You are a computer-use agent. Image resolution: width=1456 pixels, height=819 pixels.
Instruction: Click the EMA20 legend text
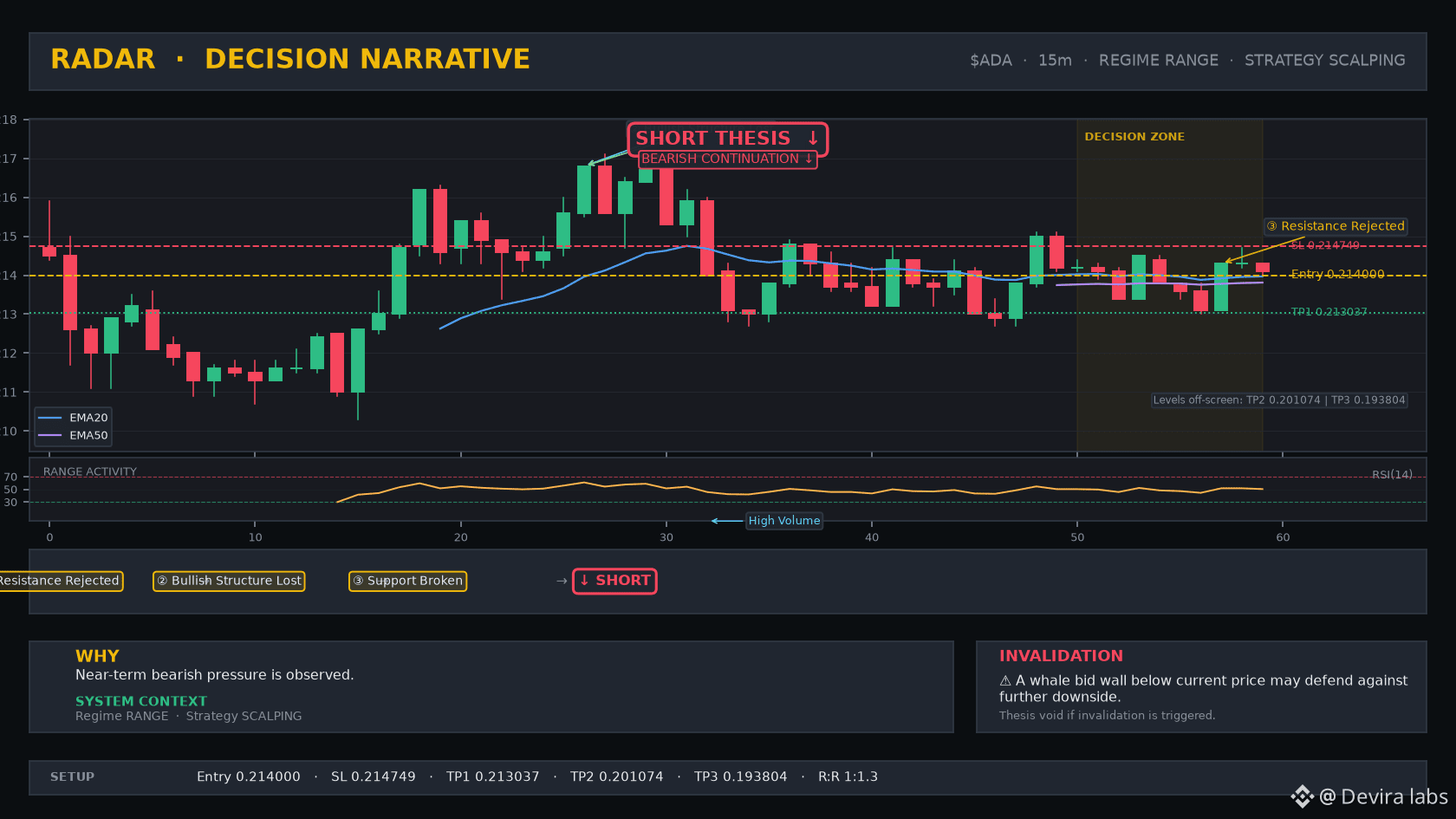[x=88, y=418]
